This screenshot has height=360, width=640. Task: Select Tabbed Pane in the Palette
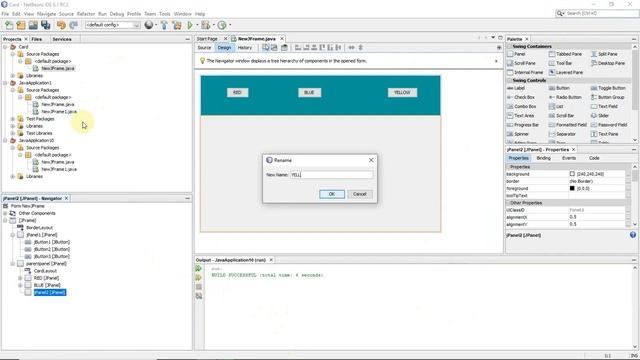[565, 54]
